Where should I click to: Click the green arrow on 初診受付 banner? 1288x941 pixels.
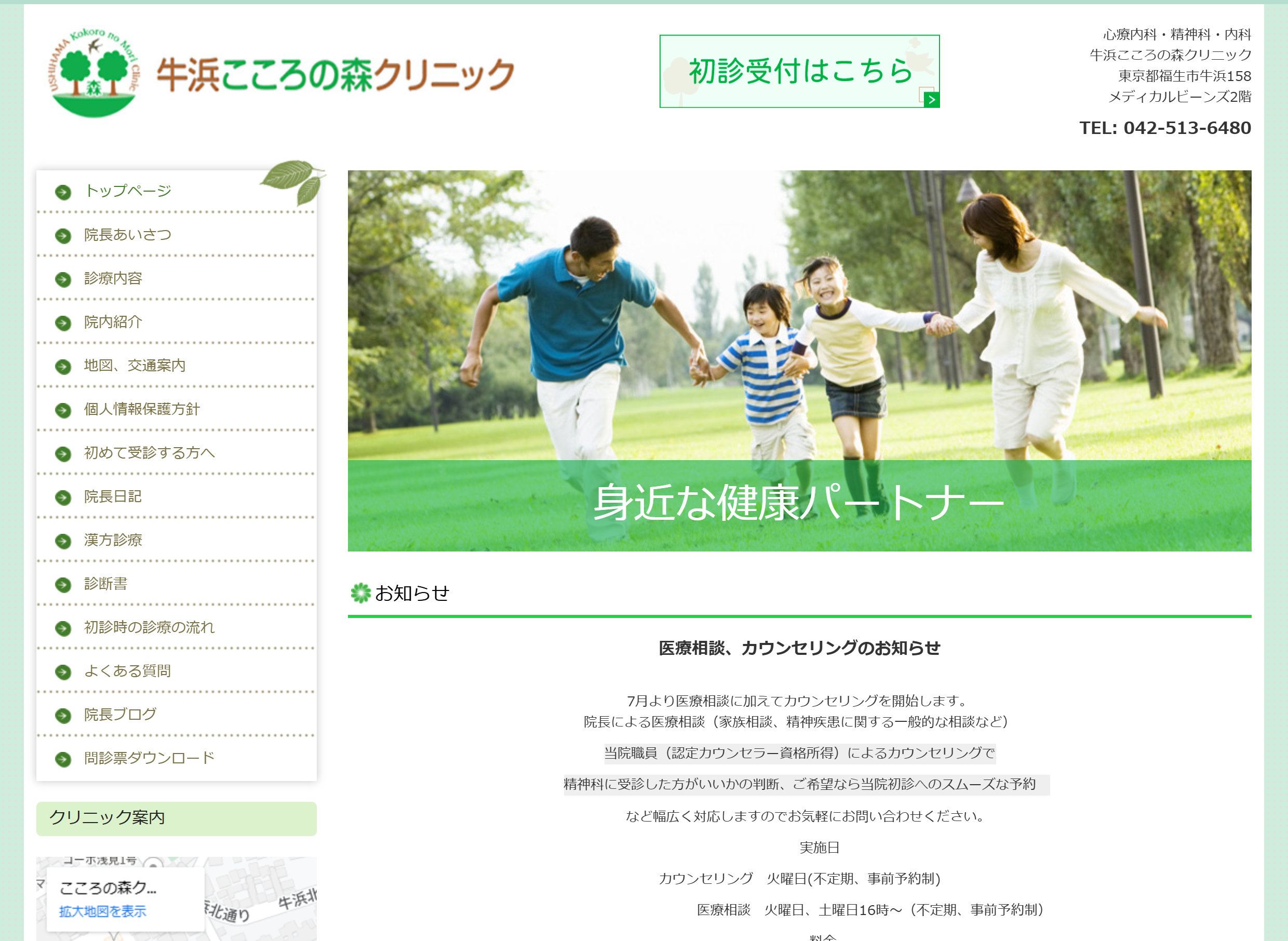click(x=931, y=100)
